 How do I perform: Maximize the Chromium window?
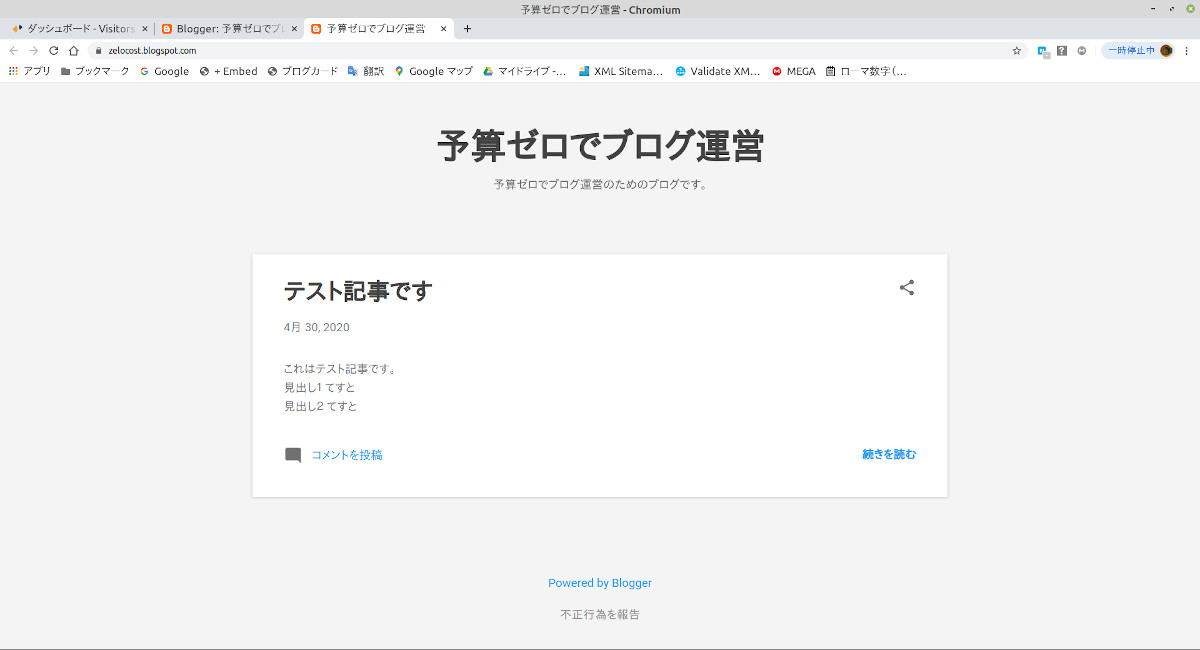[1171, 9]
